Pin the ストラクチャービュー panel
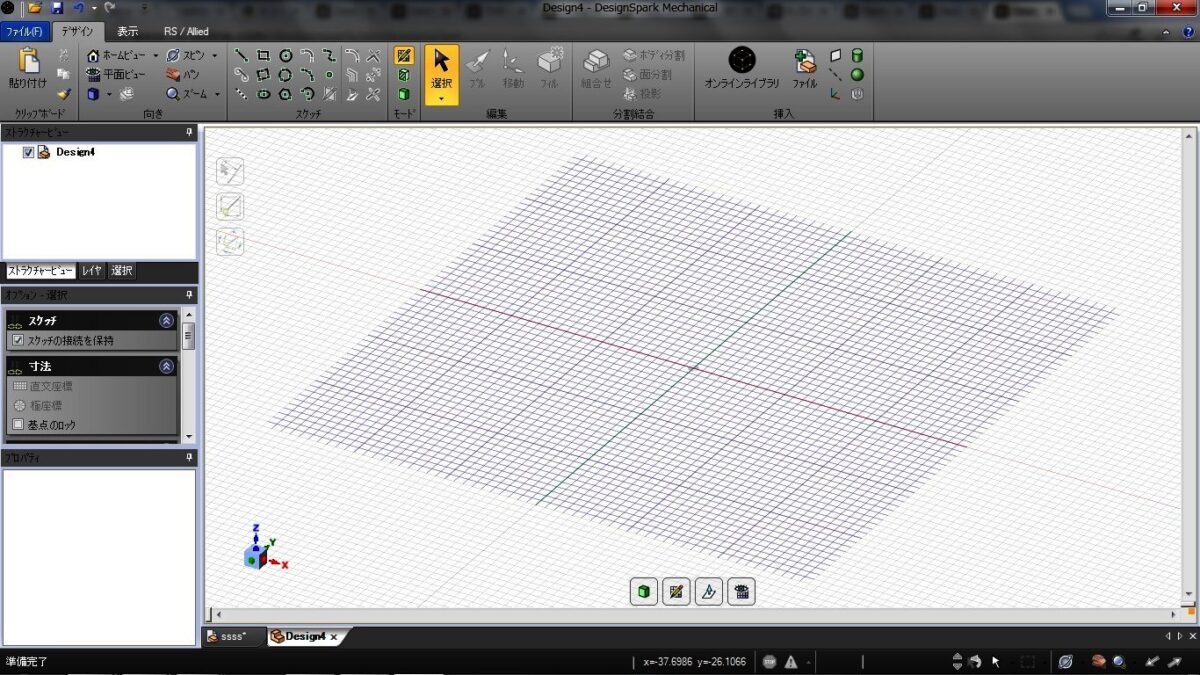Screen dimensions: 1200x675 (x=189, y=132)
